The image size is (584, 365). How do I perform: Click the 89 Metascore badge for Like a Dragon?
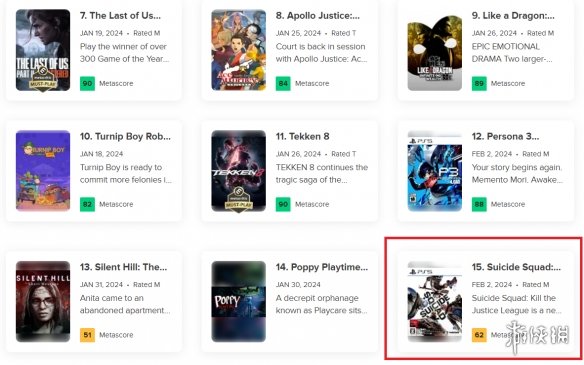click(x=479, y=83)
